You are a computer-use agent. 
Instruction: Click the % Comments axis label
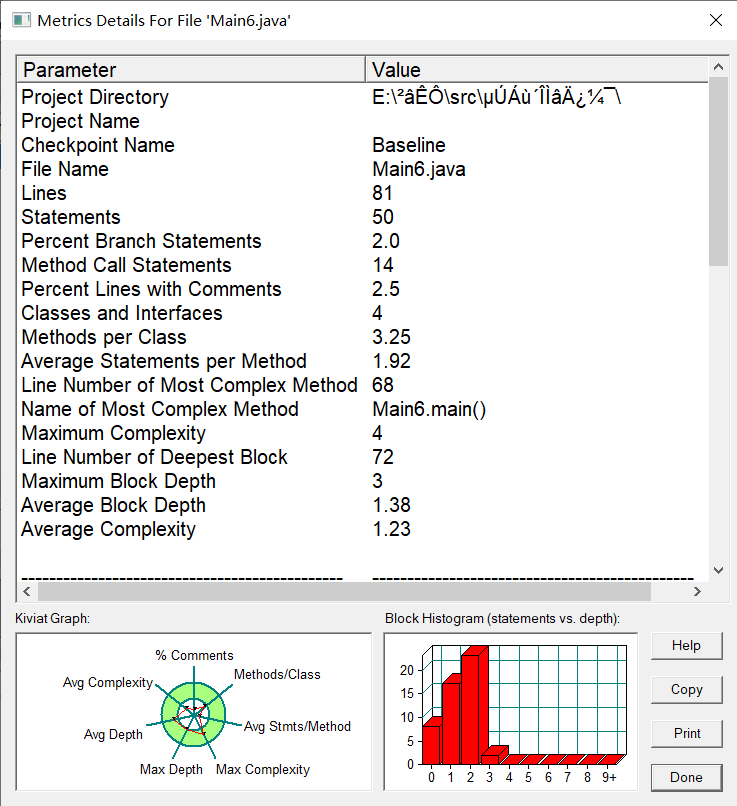[194, 655]
